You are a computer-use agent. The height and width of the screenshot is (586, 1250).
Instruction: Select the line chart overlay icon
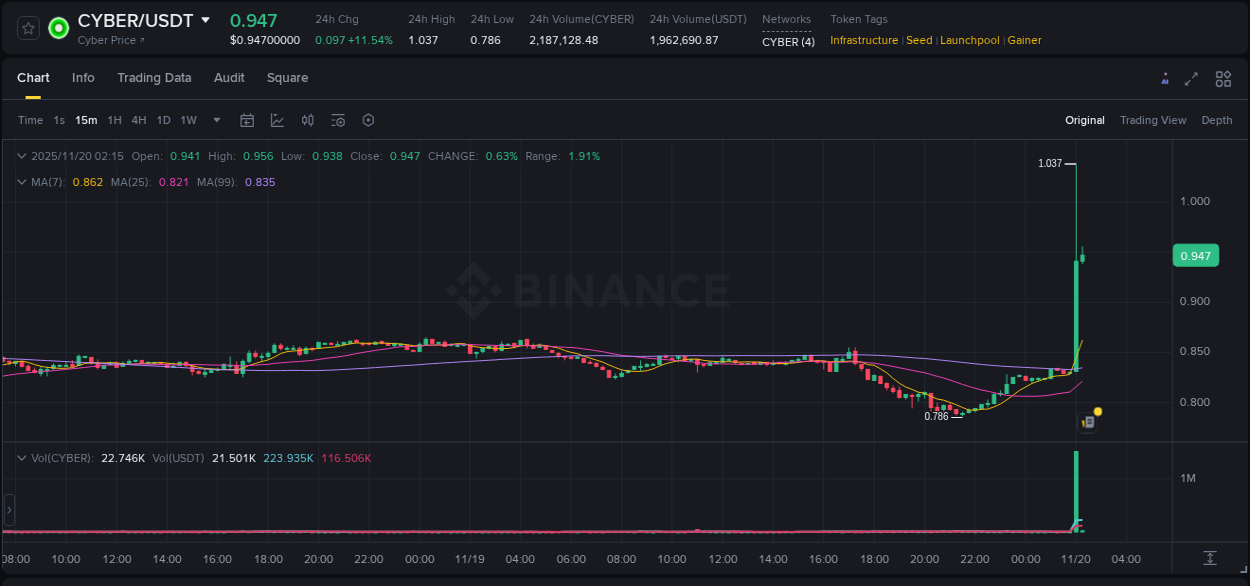click(277, 120)
